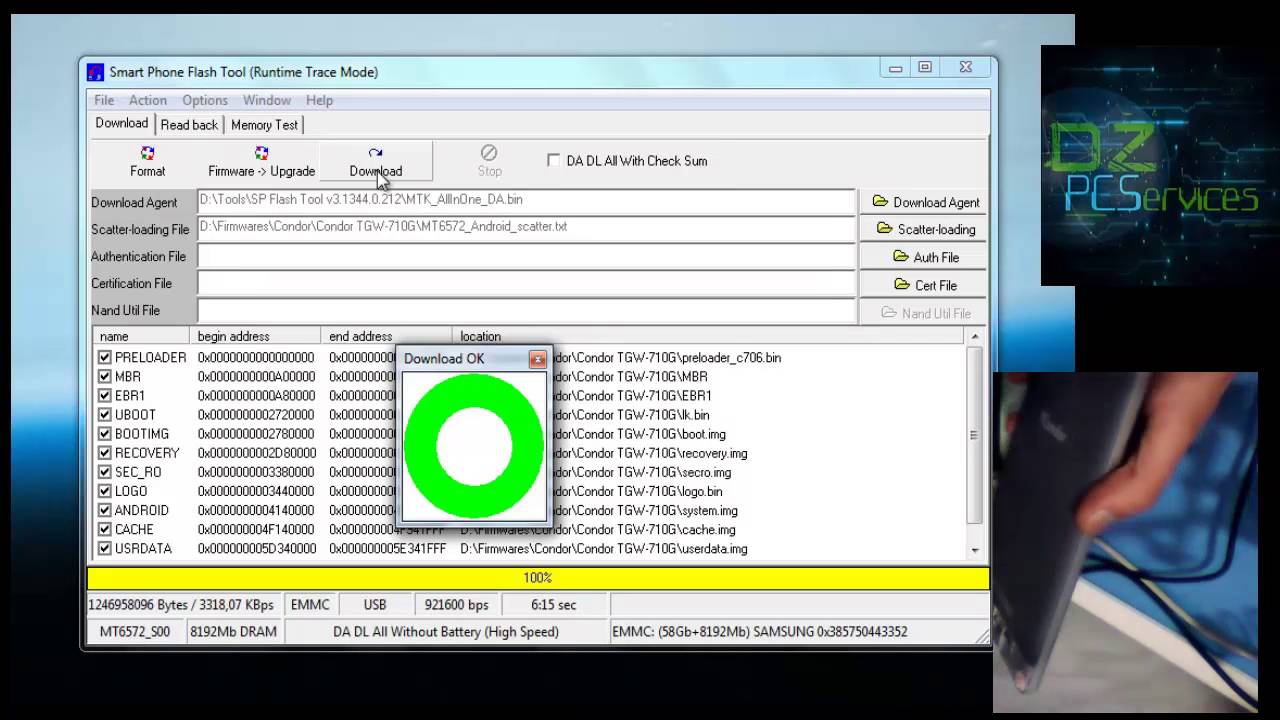Click the partition list scroll-down arrow
The width and height of the screenshot is (1280, 720).
coord(975,550)
